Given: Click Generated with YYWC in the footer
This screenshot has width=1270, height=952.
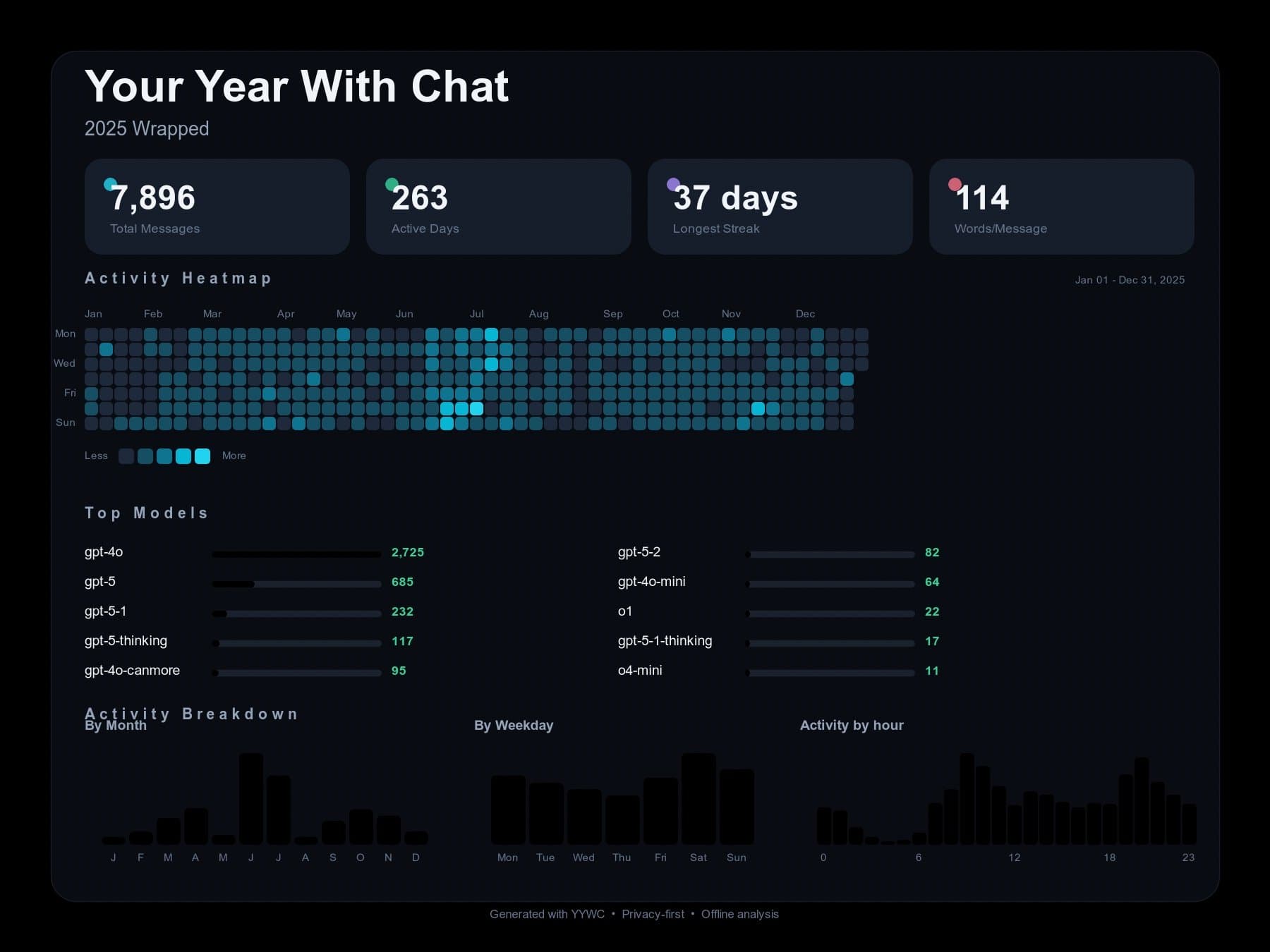Looking at the screenshot, I should pyautogui.click(x=547, y=914).
